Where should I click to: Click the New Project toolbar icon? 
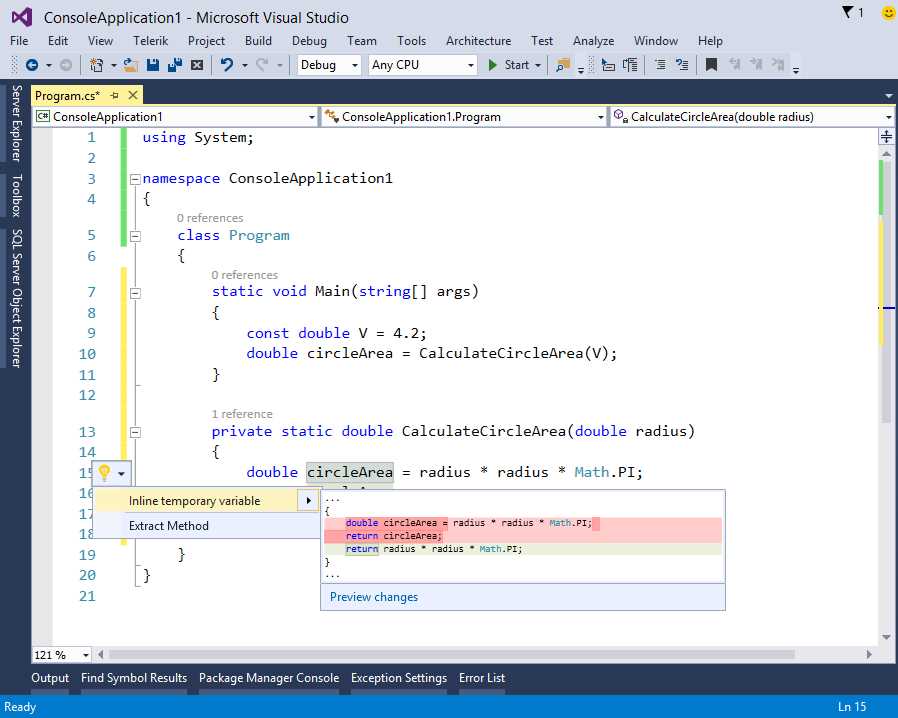coord(96,66)
